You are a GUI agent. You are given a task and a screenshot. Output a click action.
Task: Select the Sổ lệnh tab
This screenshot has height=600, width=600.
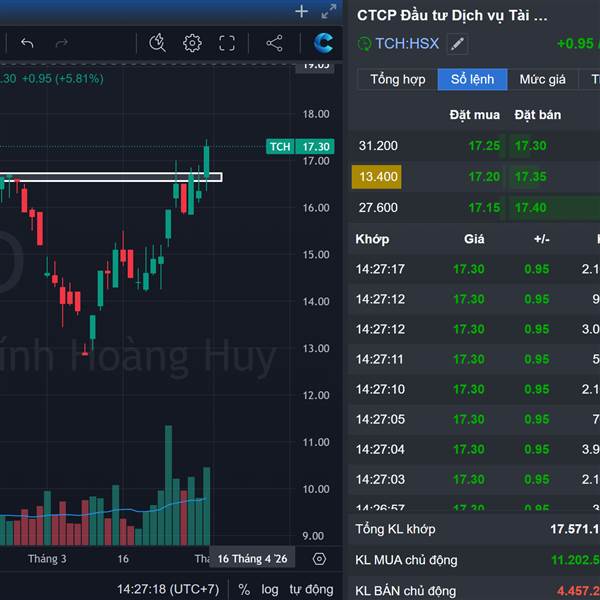(472, 79)
